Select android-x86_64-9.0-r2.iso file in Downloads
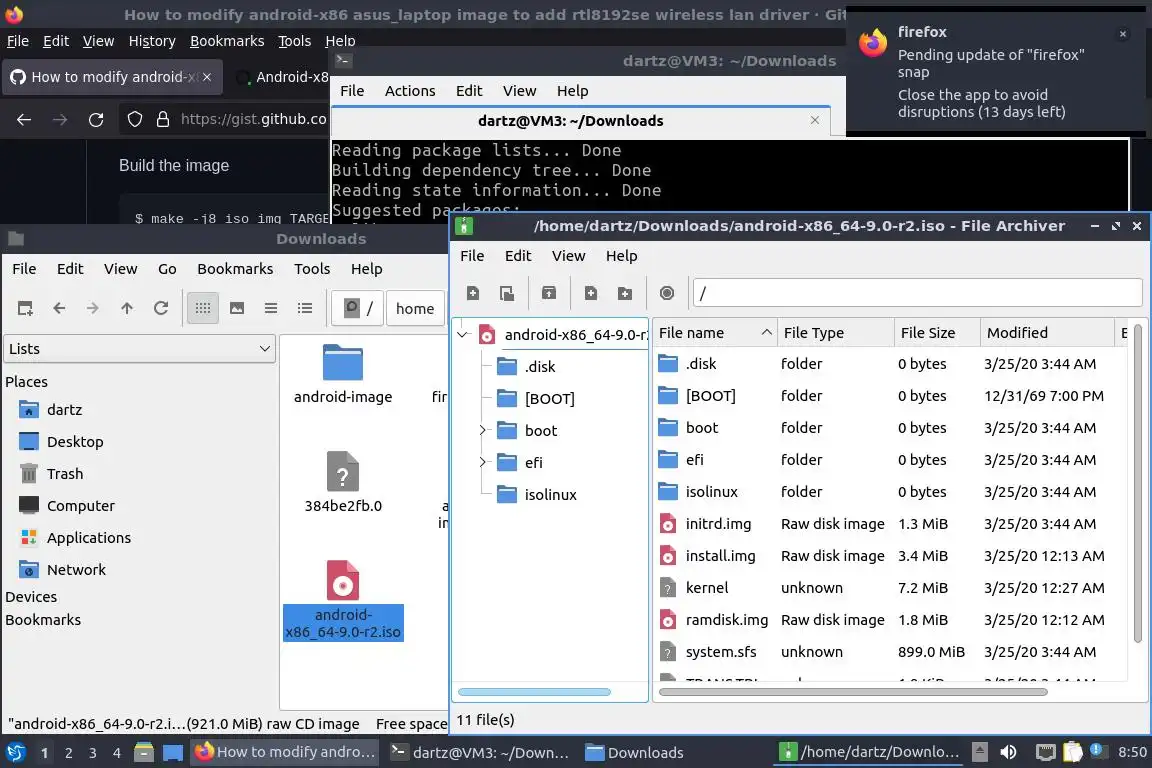 [342, 599]
